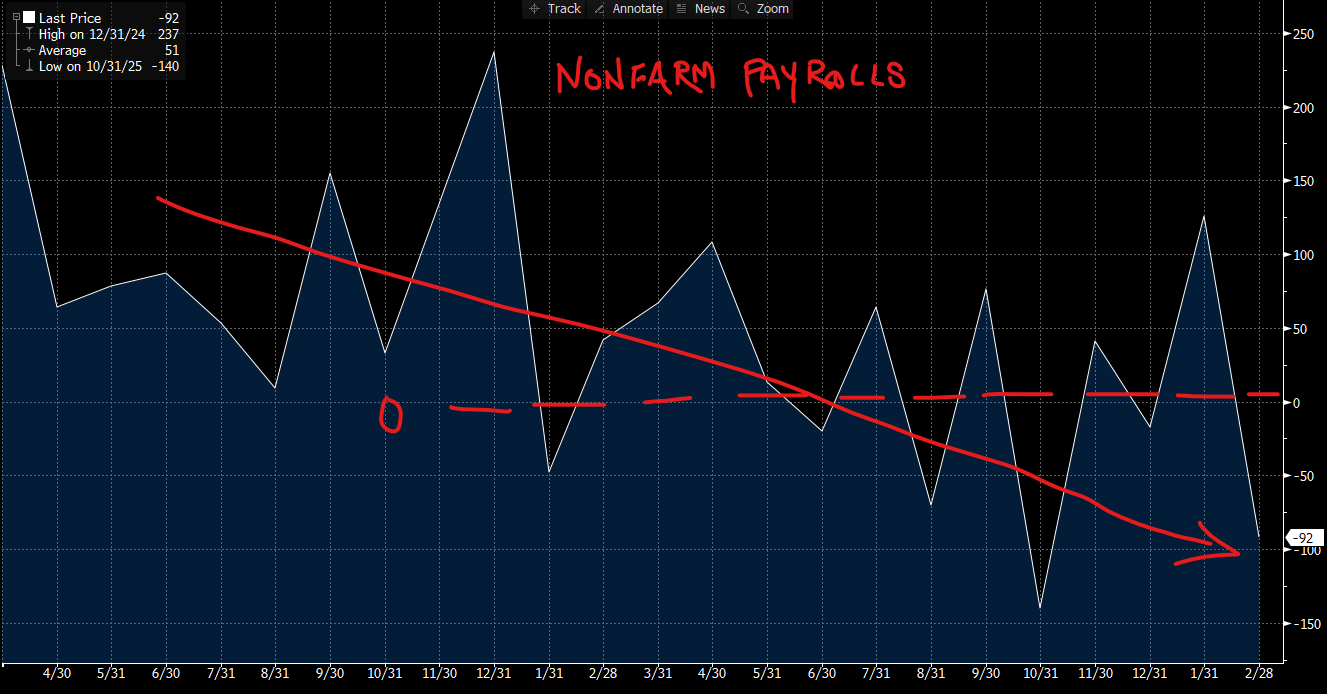Click the High on 12/31/24 marker icon

29,34
